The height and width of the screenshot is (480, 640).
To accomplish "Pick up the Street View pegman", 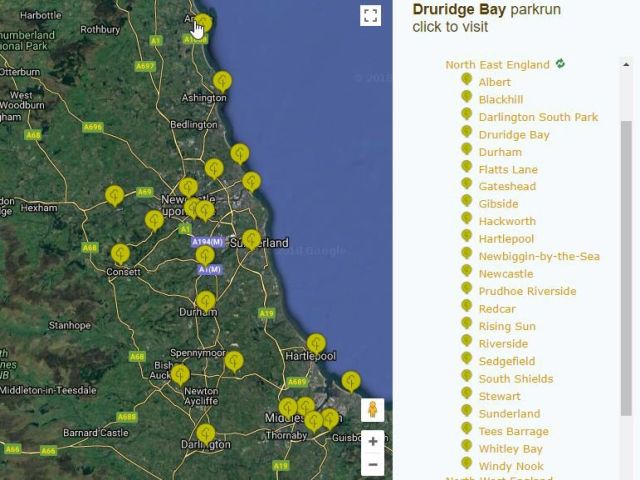I will click(373, 410).
